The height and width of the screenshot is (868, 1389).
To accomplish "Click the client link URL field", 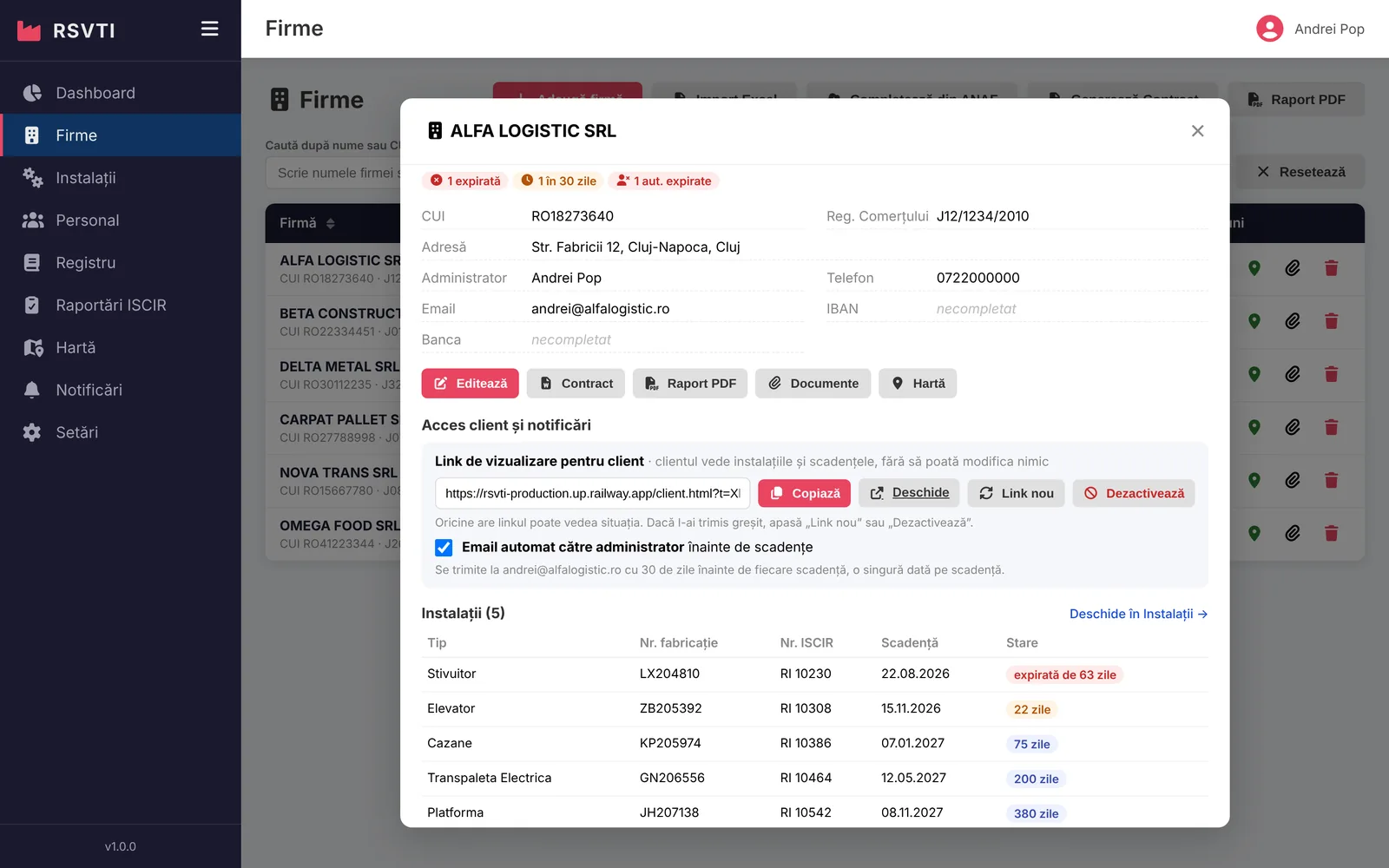I will point(592,493).
